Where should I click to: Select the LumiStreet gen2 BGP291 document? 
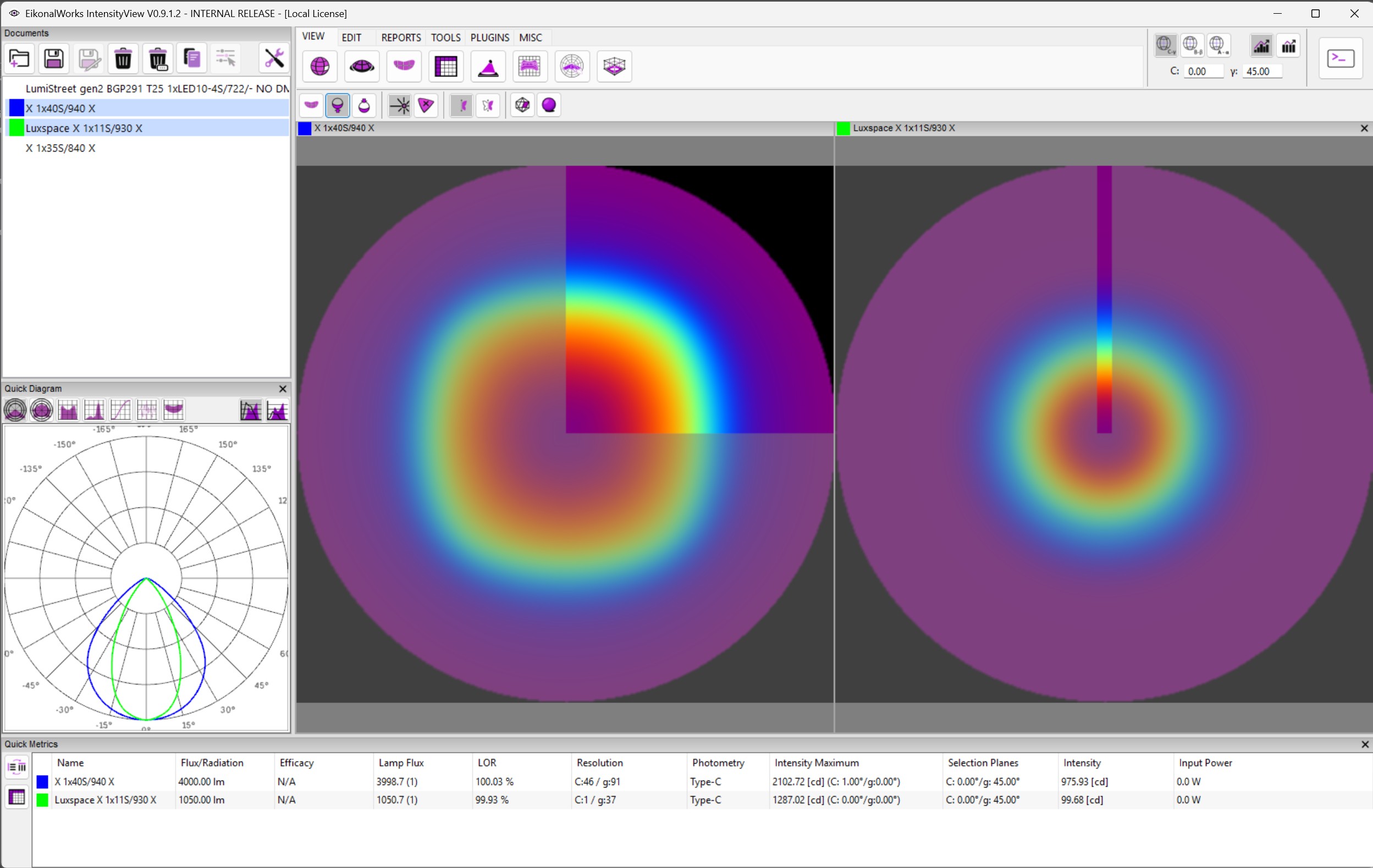point(148,89)
